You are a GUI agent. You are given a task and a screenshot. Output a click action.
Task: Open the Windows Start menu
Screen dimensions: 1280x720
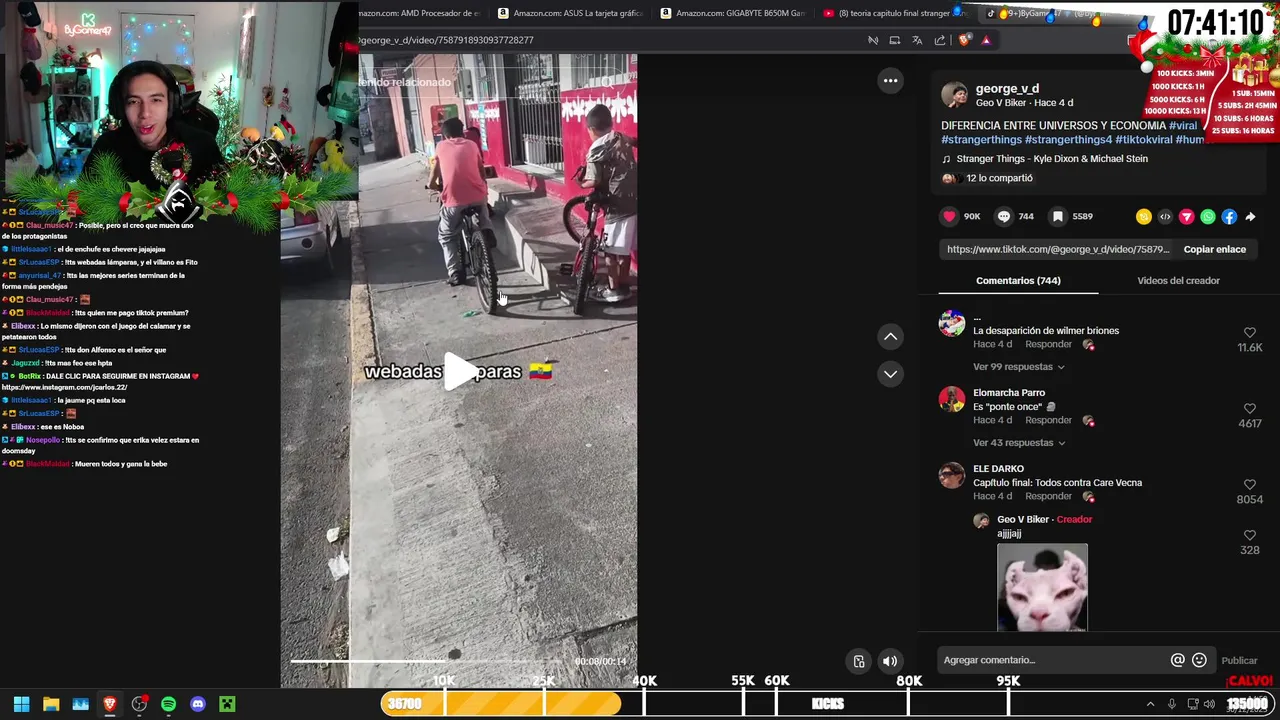[x=21, y=704]
